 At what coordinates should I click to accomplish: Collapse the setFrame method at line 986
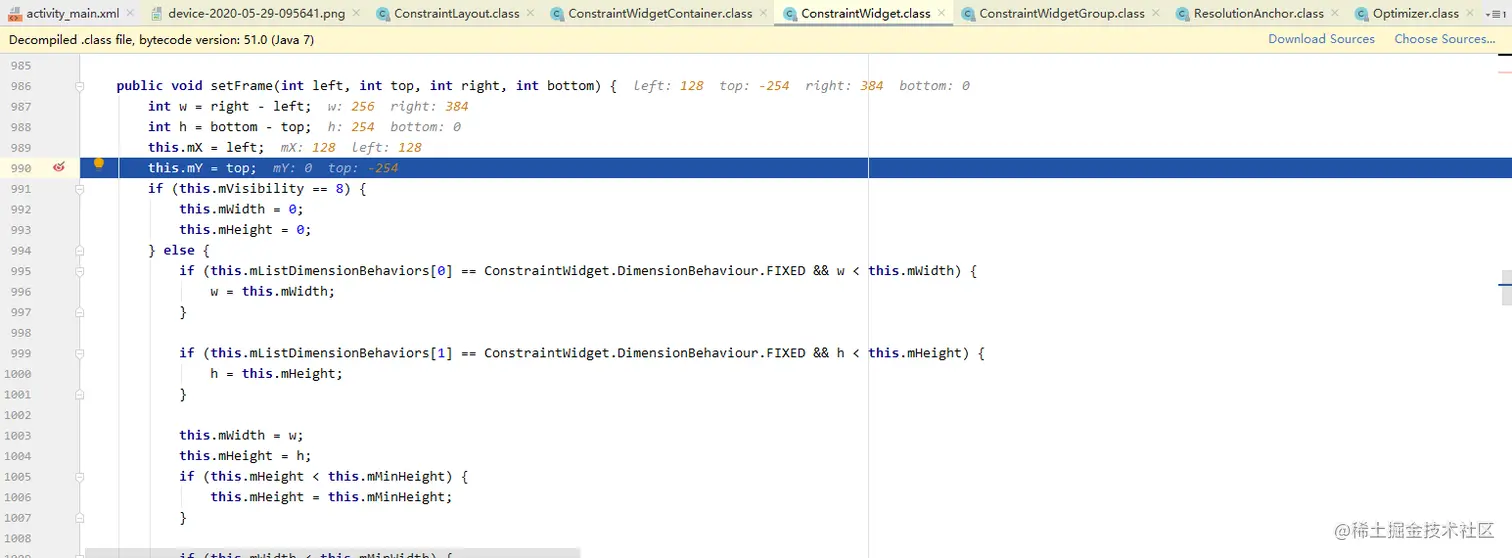pyautogui.click(x=80, y=86)
